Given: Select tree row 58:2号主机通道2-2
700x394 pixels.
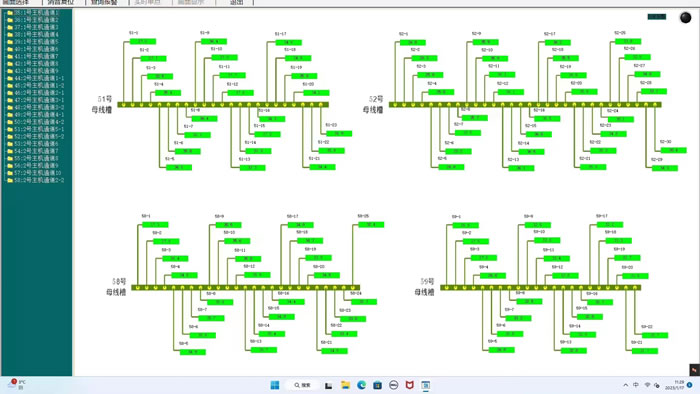Looking at the screenshot, I should (x=35, y=180).
